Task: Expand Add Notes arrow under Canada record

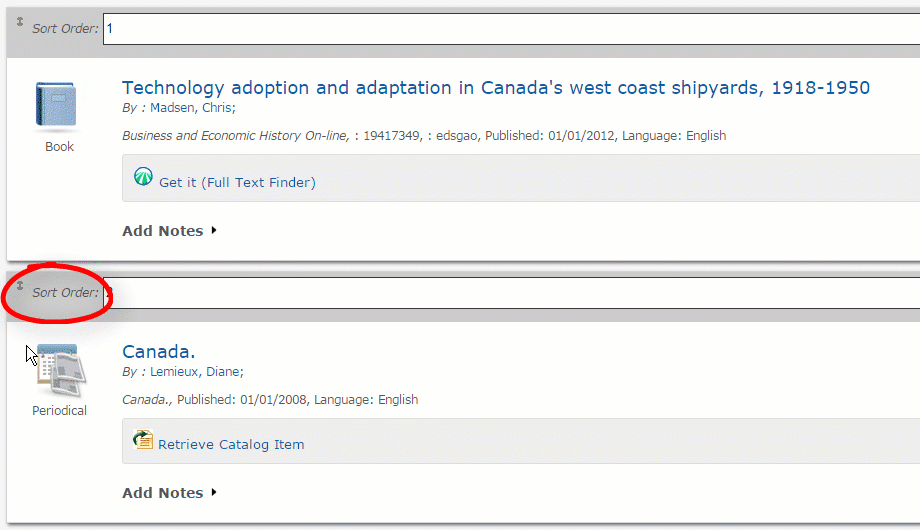Action: tap(214, 492)
